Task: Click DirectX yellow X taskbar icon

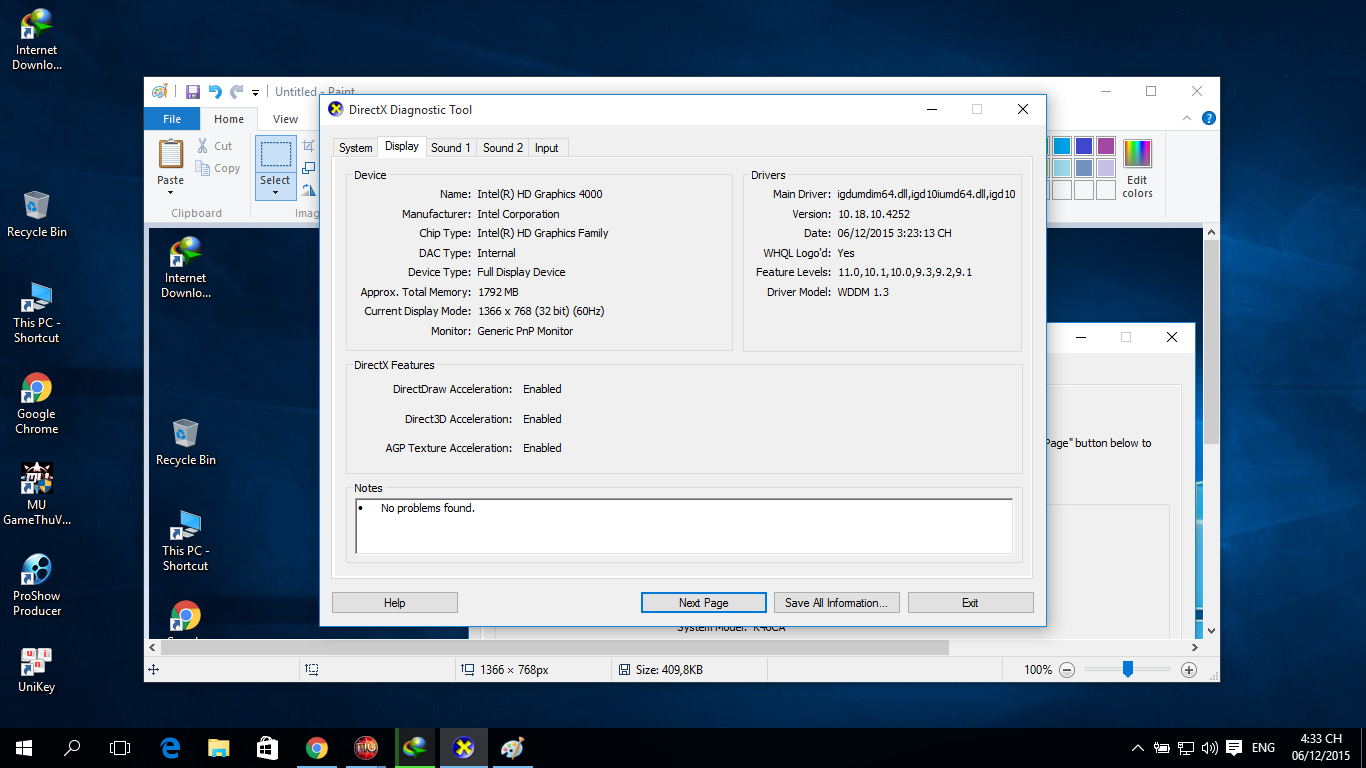Action: click(x=463, y=747)
